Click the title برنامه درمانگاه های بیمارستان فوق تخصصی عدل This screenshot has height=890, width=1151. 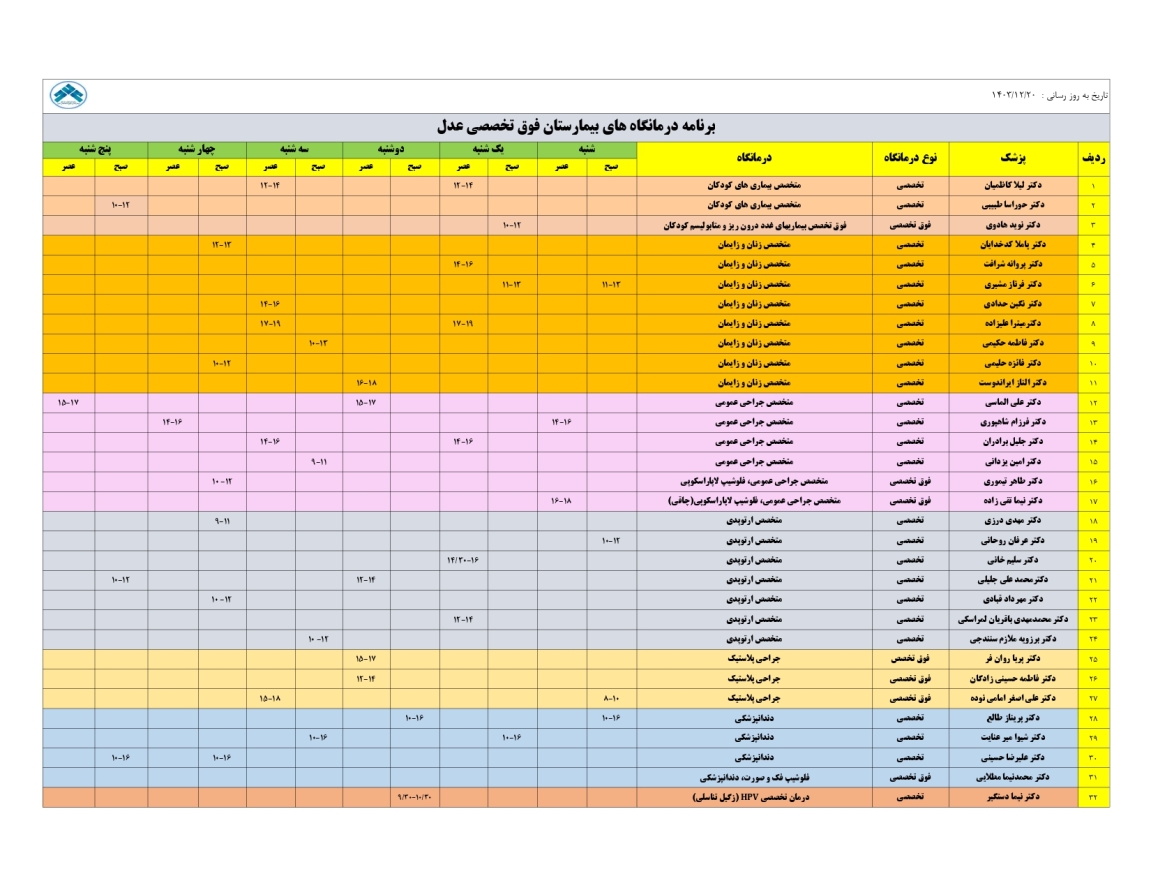pyautogui.click(x=576, y=126)
